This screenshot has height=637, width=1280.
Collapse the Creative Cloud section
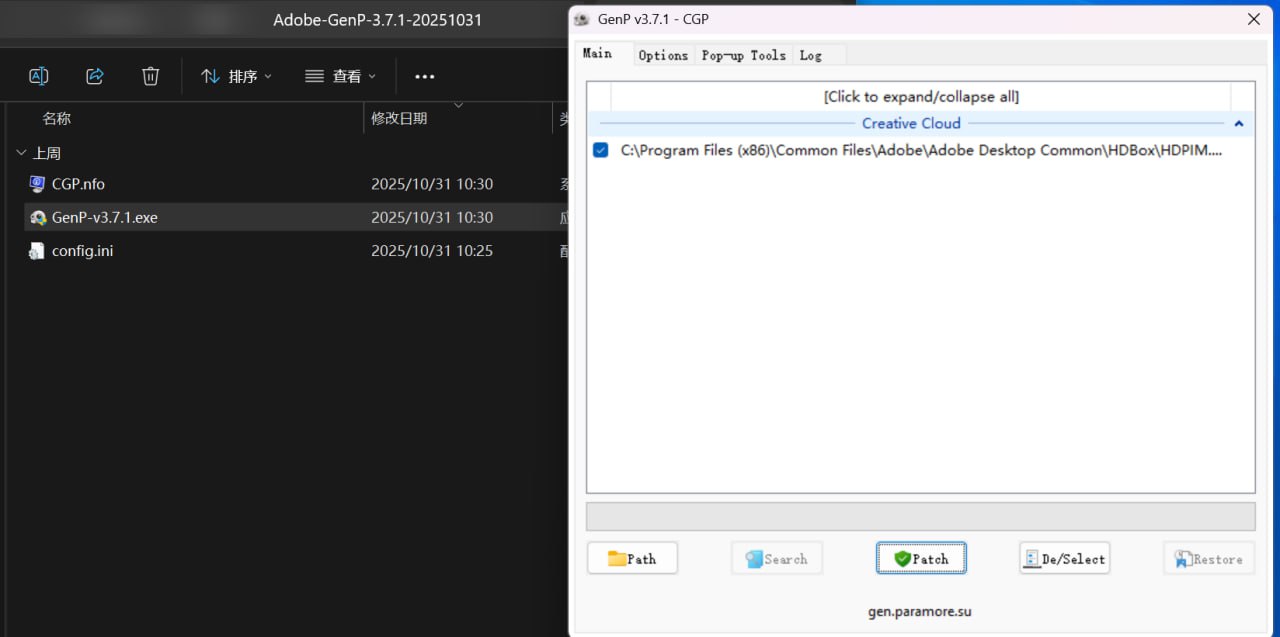tap(1239, 123)
